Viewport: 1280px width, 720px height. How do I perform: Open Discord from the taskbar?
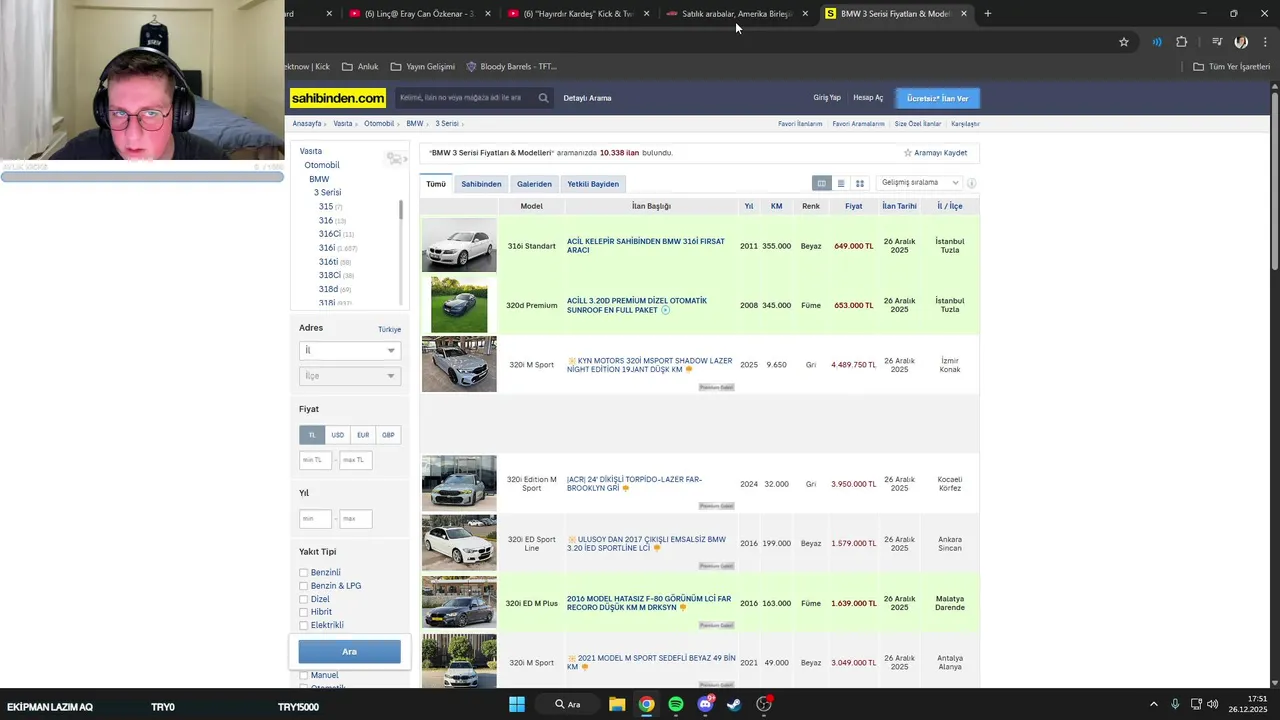(x=705, y=704)
